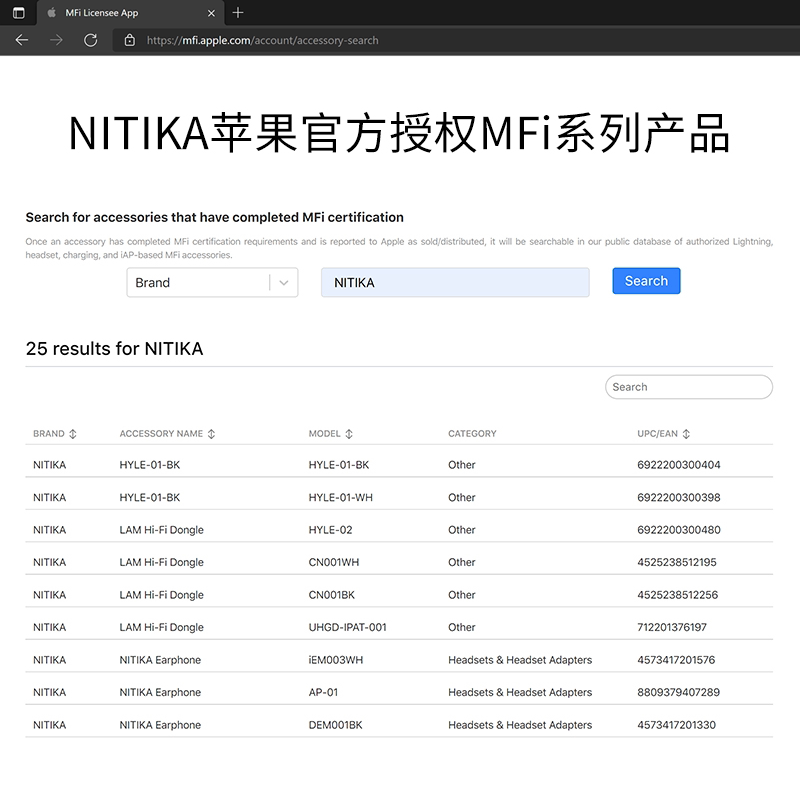Click UPC value 6922200300398
The height and width of the screenshot is (800, 800).
pos(679,497)
